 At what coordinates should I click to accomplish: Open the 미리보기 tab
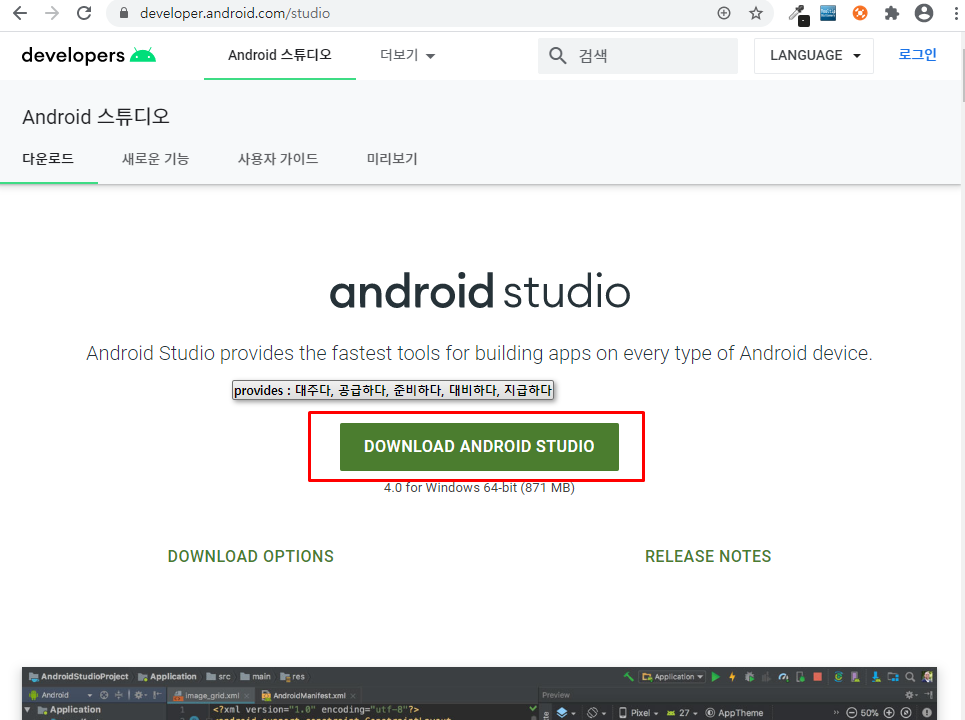(392, 159)
